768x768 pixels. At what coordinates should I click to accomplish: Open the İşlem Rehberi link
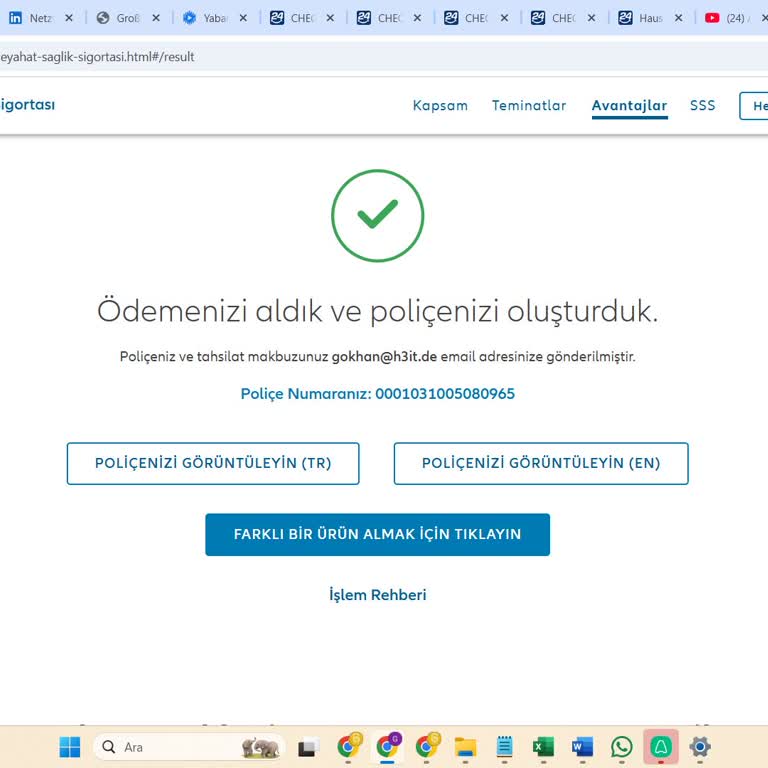[x=378, y=595]
